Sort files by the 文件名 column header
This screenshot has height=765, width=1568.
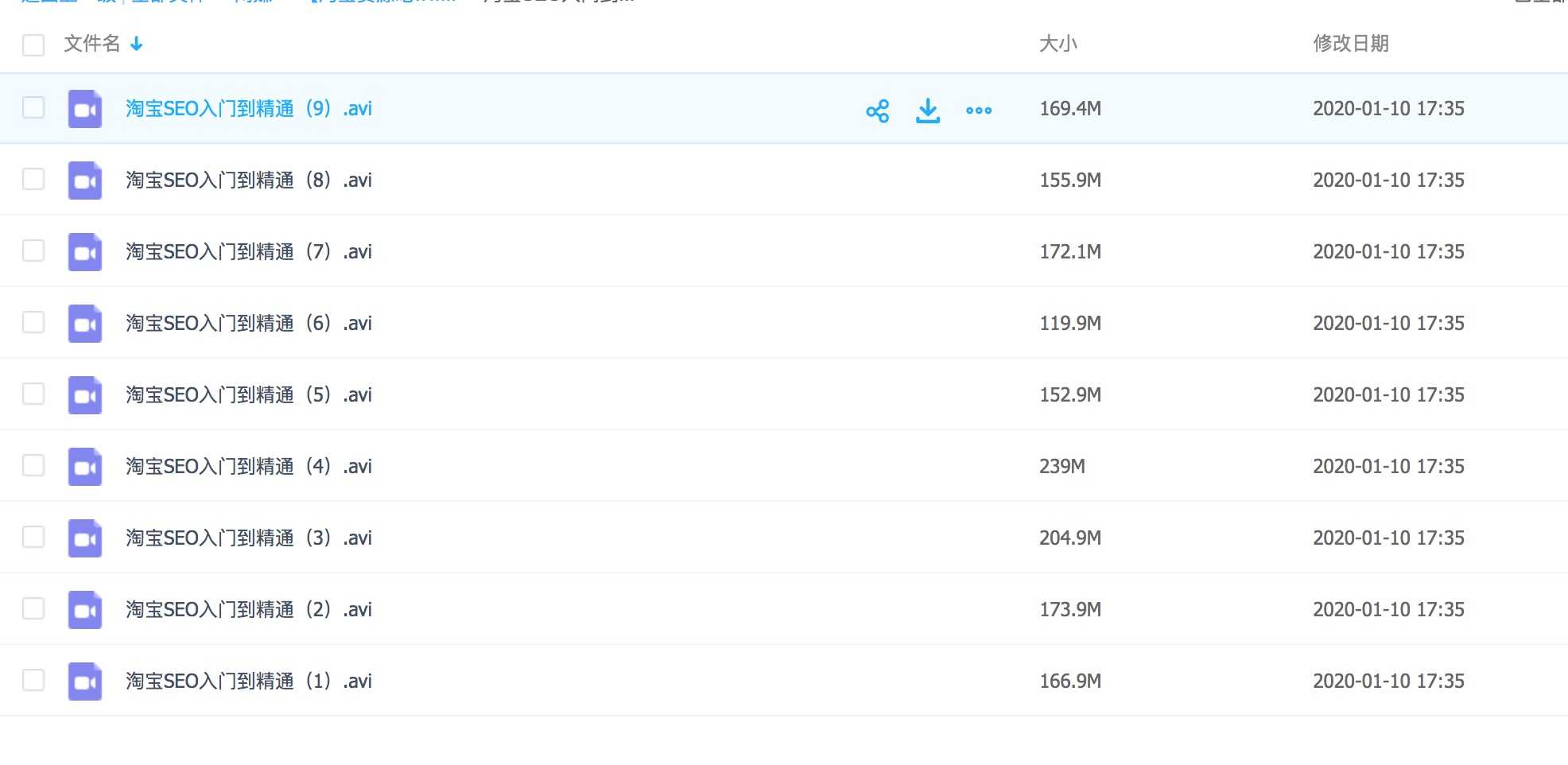click(92, 44)
